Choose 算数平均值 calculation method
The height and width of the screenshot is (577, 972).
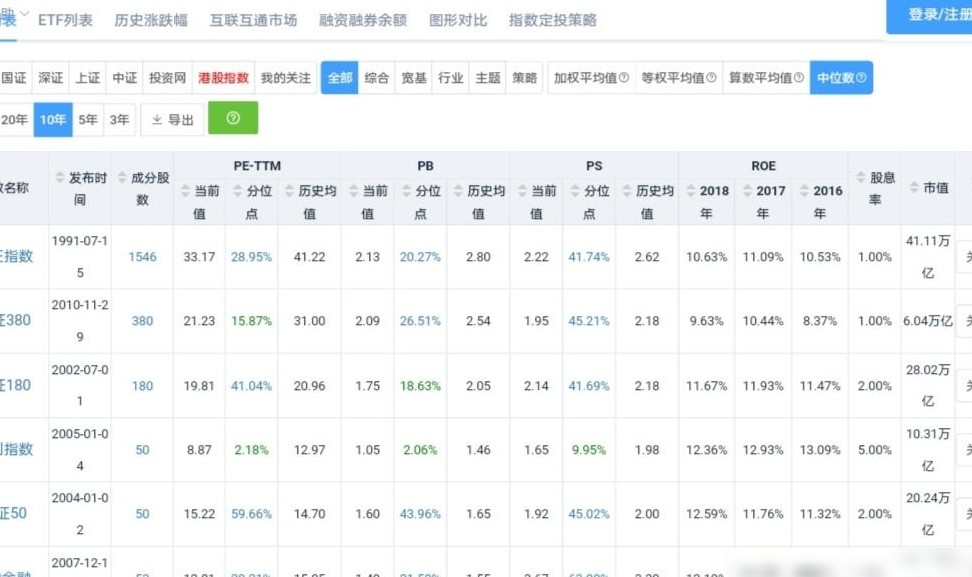pyautogui.click(x=766, y=77)
